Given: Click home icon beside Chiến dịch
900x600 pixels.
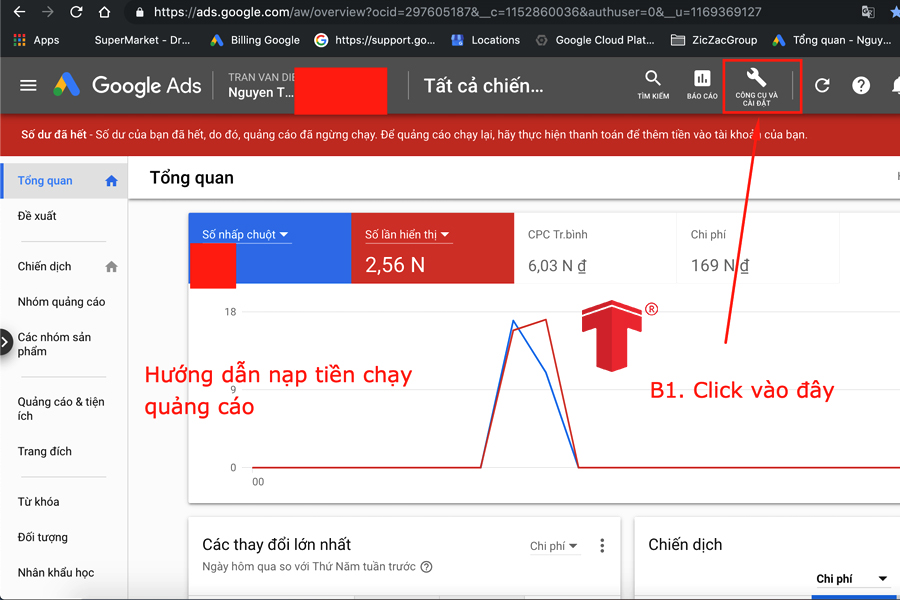Looking at the screenshot, I should 111,267.
